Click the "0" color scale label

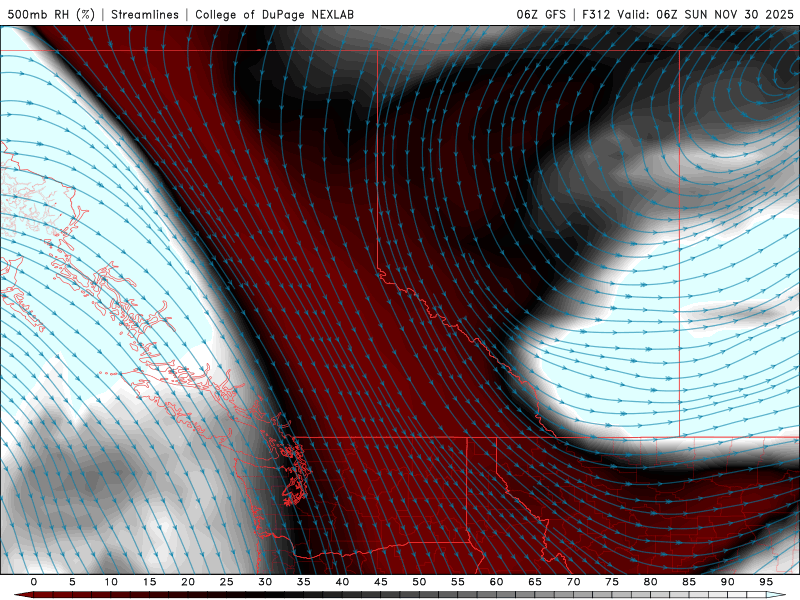click(x=34, y=582)
